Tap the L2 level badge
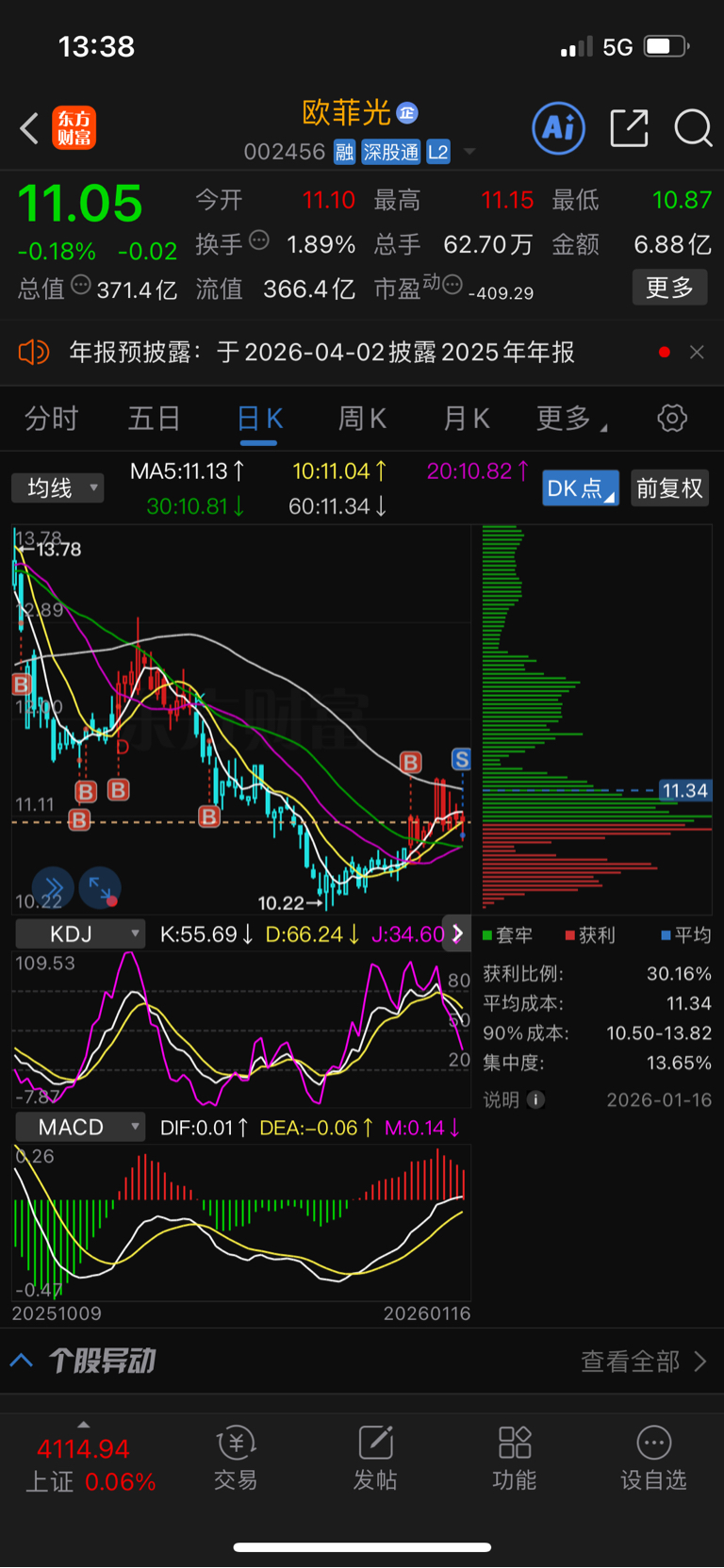 [438, 152]
